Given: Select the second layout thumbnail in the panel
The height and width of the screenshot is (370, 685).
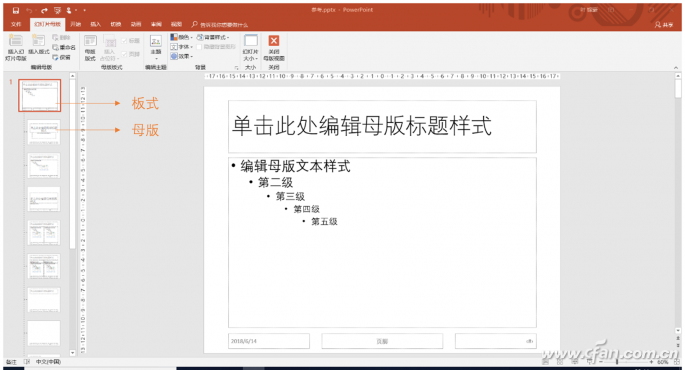Looking at the screenshot, I should (44, 132).
